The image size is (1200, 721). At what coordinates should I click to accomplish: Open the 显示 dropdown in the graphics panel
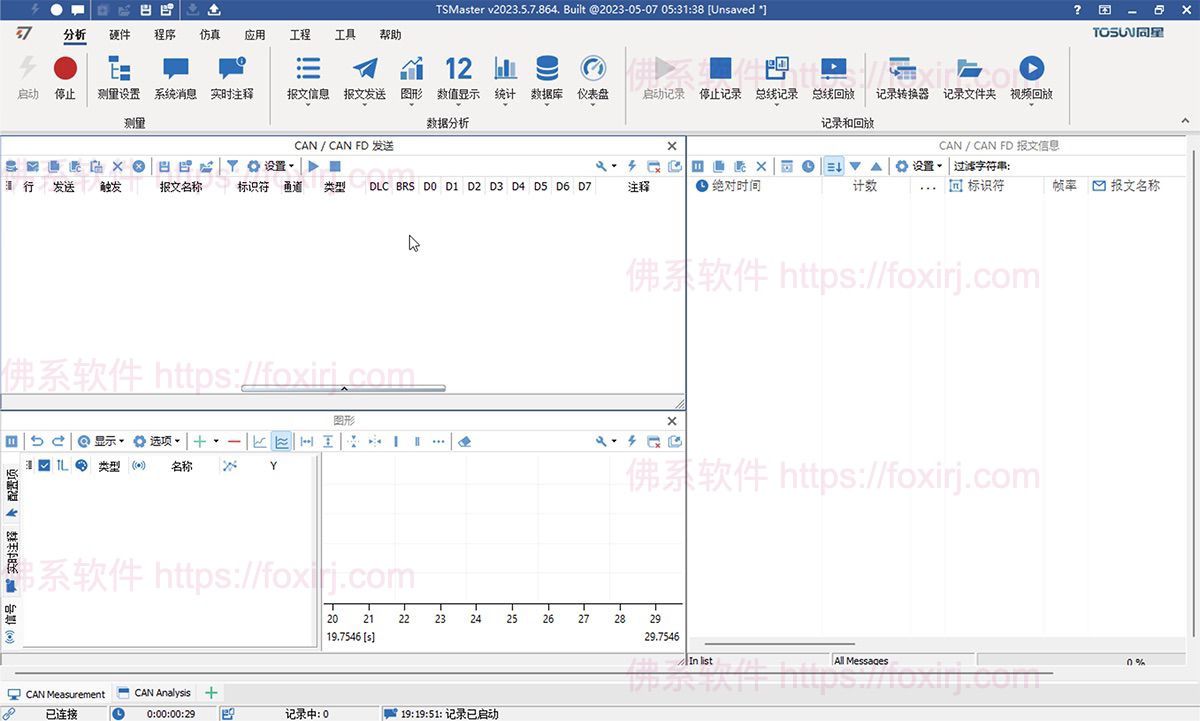[x=104, y=441]
